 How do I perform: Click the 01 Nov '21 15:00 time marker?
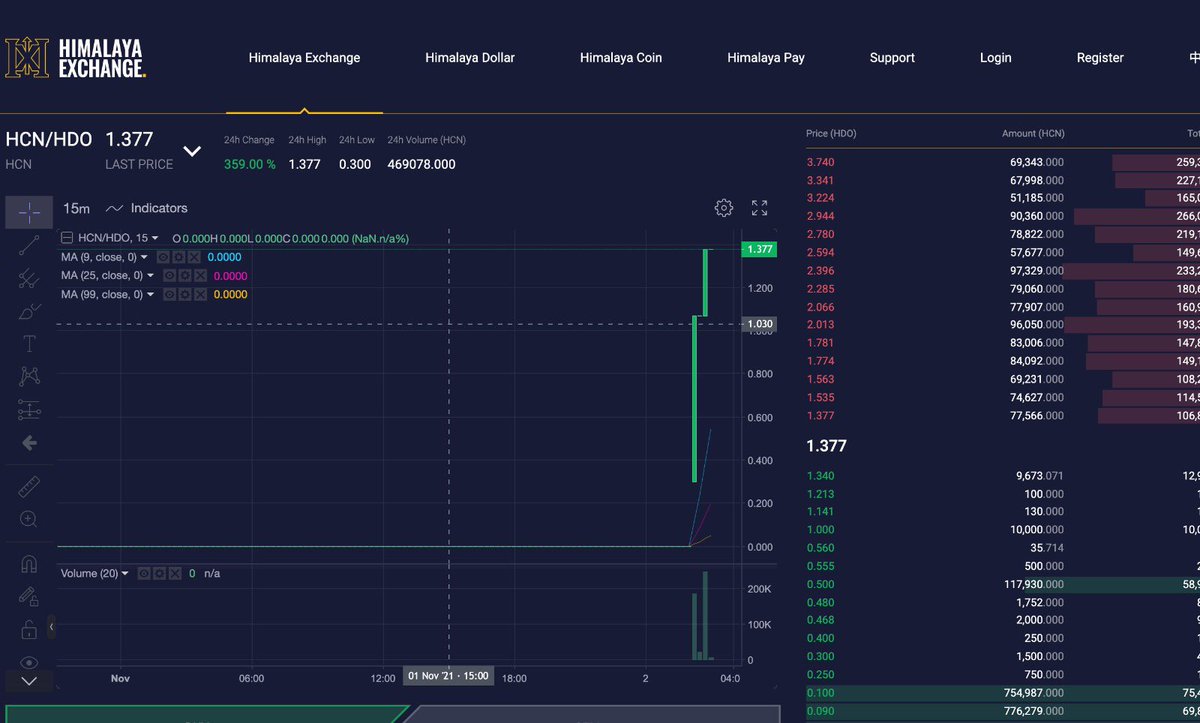[x=449, y=676]
